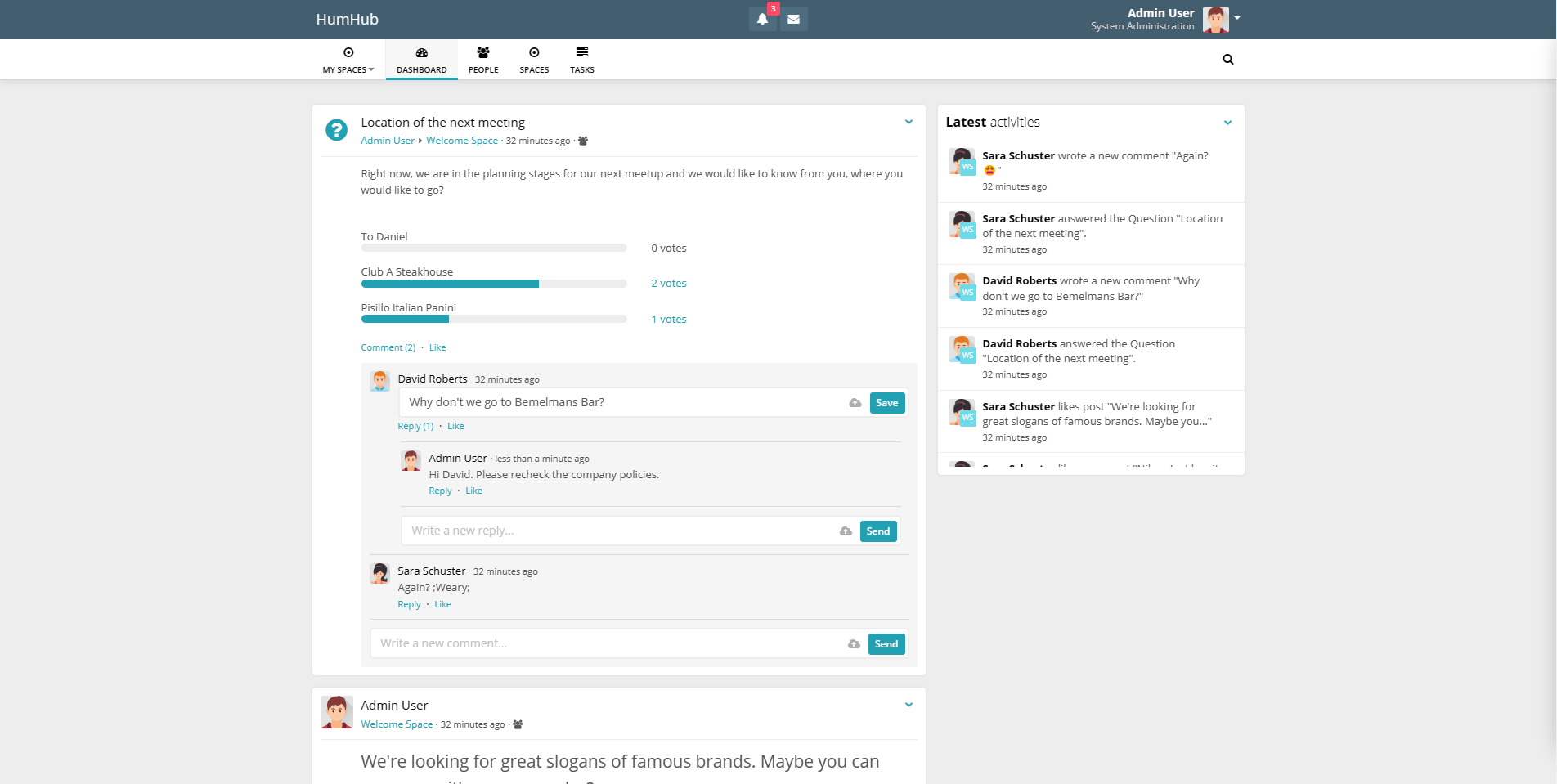Collapse the Latest activities panel
1557x784 pixels.
coord(1227,122)
